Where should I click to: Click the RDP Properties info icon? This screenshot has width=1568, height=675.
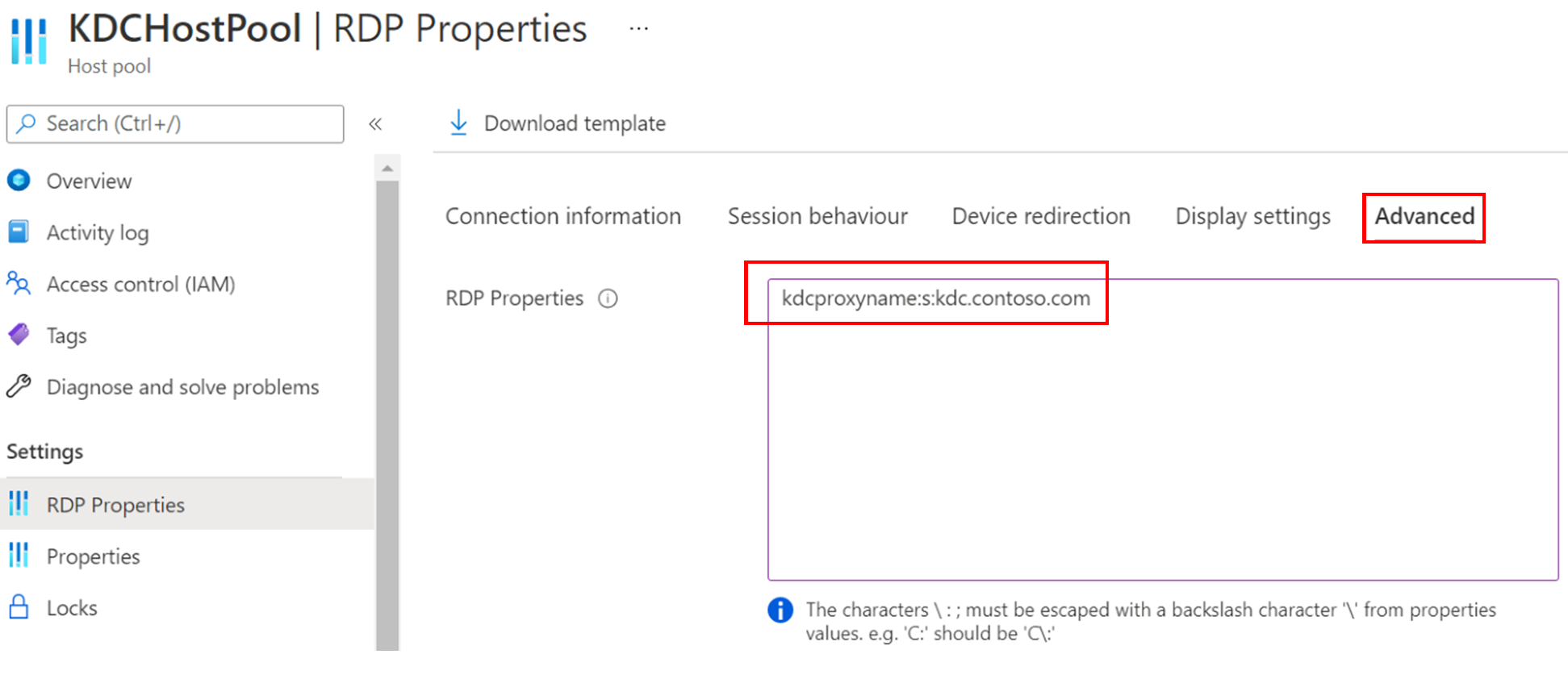(608, 298)
